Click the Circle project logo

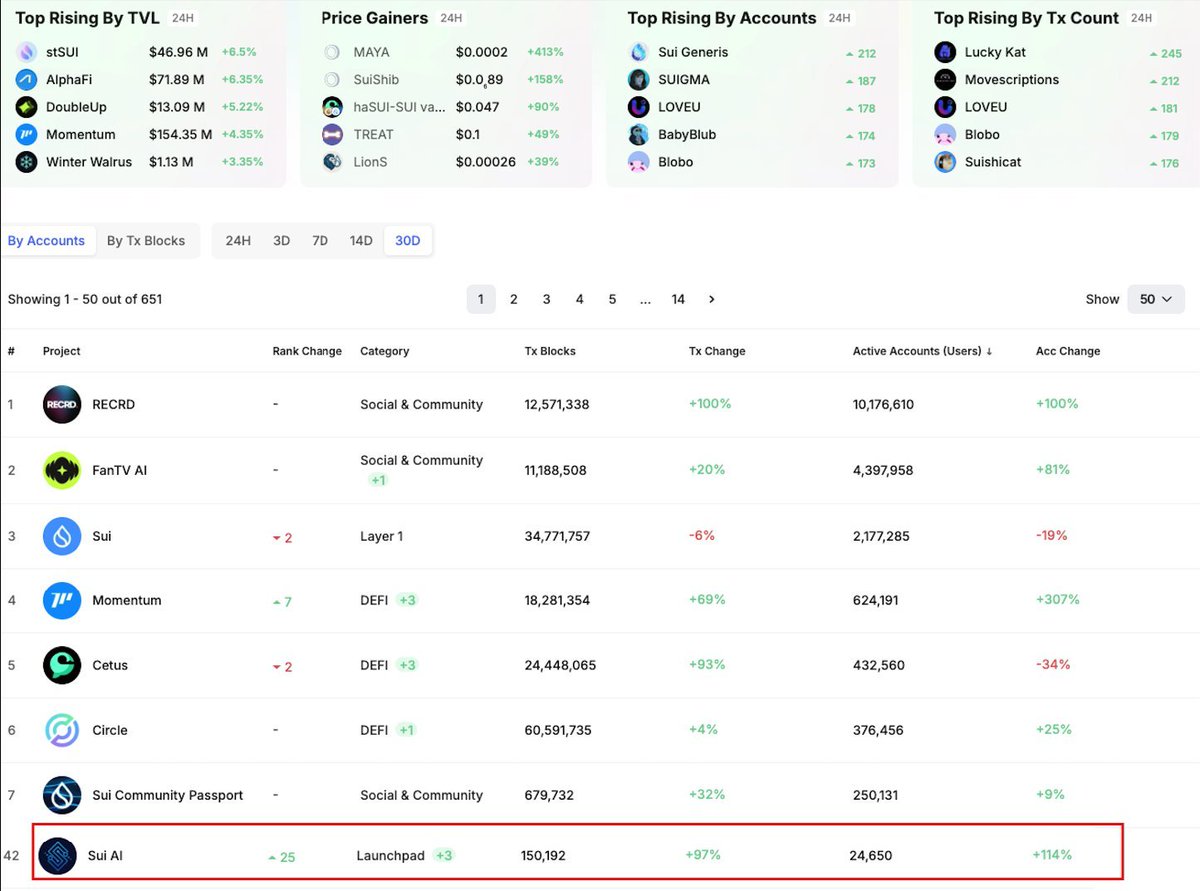(62, 730)
